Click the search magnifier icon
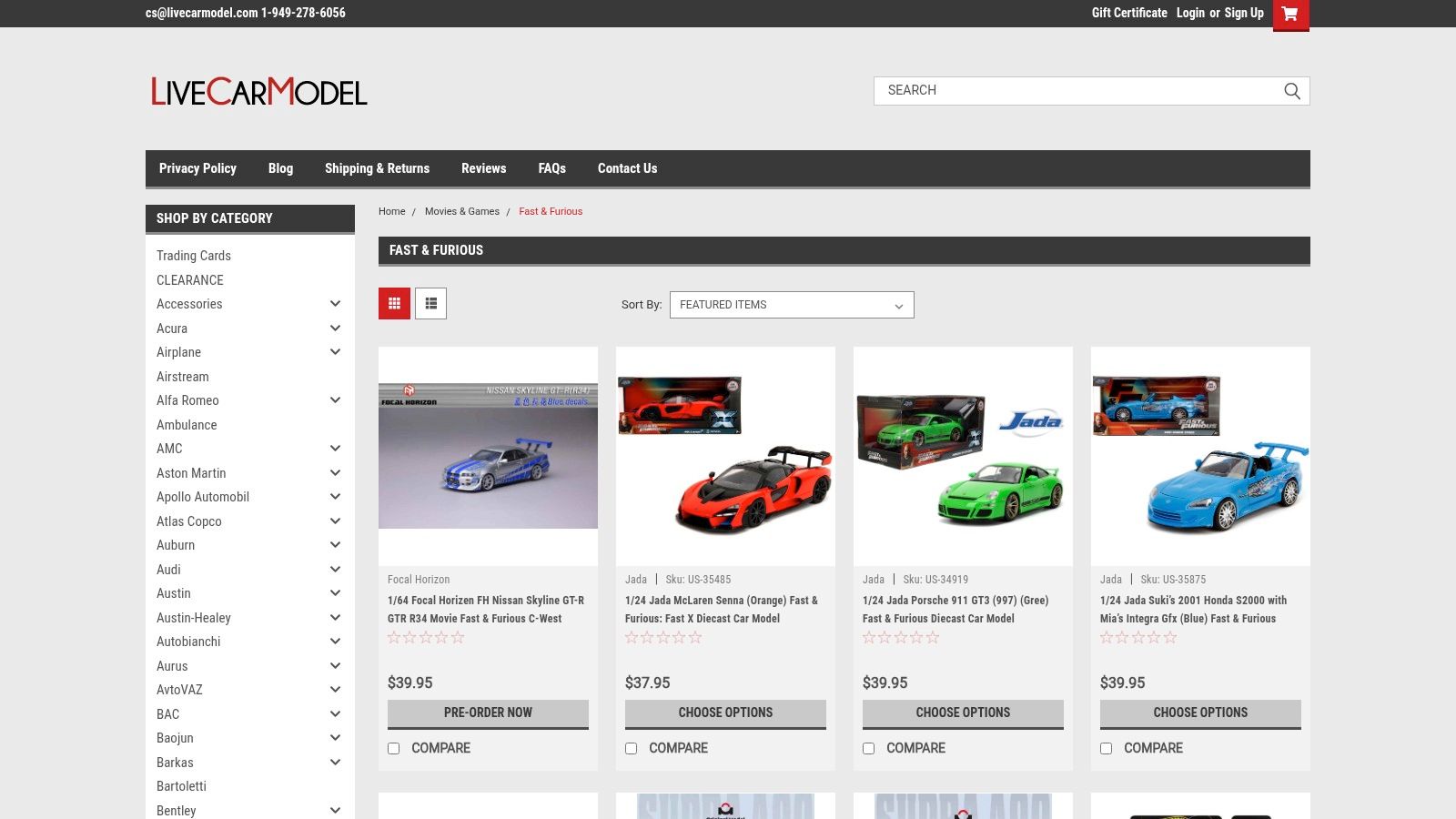Image resolution: width=1456 pixels, height=819 pixels. pos(1292,91)
